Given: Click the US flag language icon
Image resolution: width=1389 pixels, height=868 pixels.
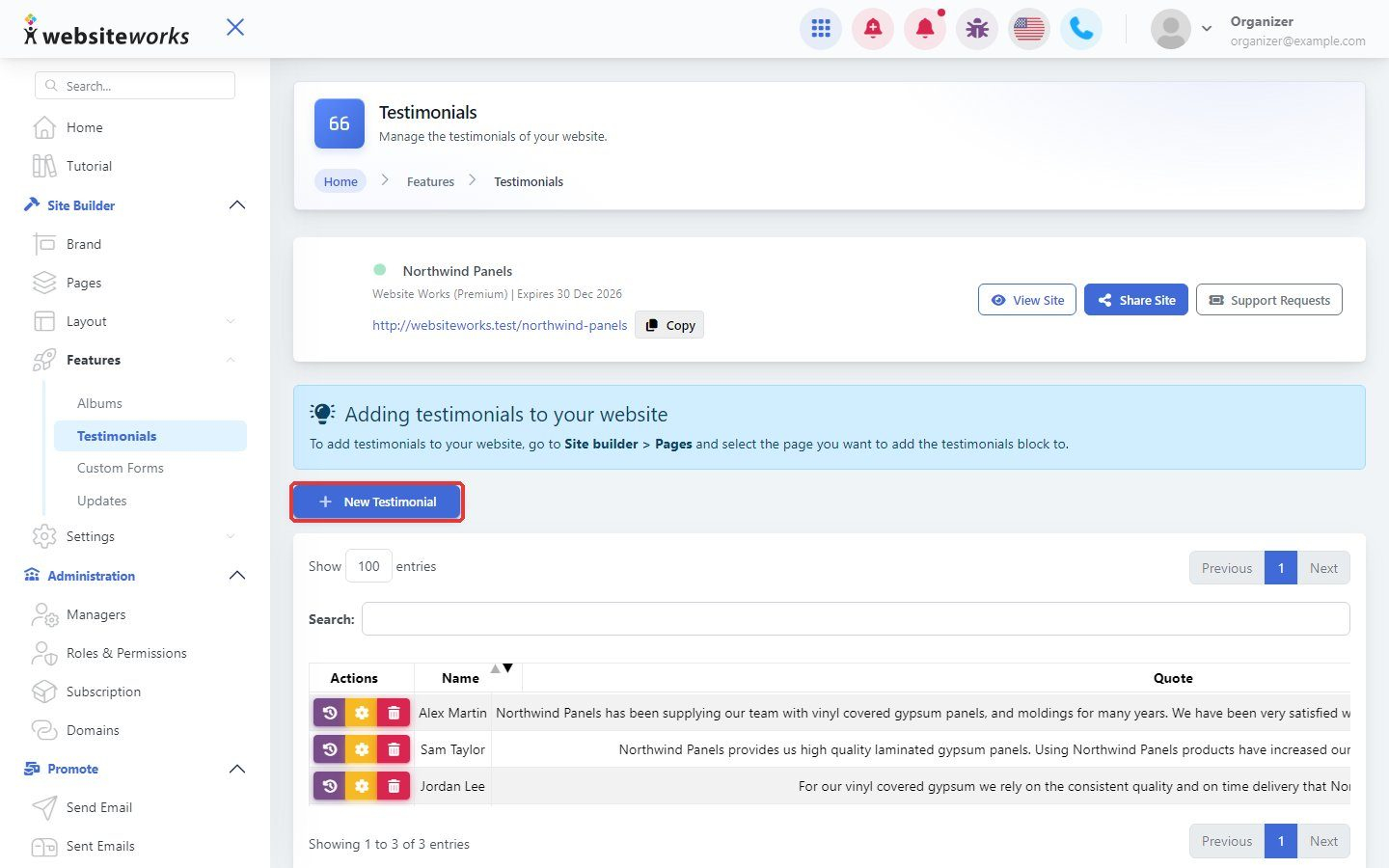Looking at the screenshot, I should click(x=1029, y=29).
